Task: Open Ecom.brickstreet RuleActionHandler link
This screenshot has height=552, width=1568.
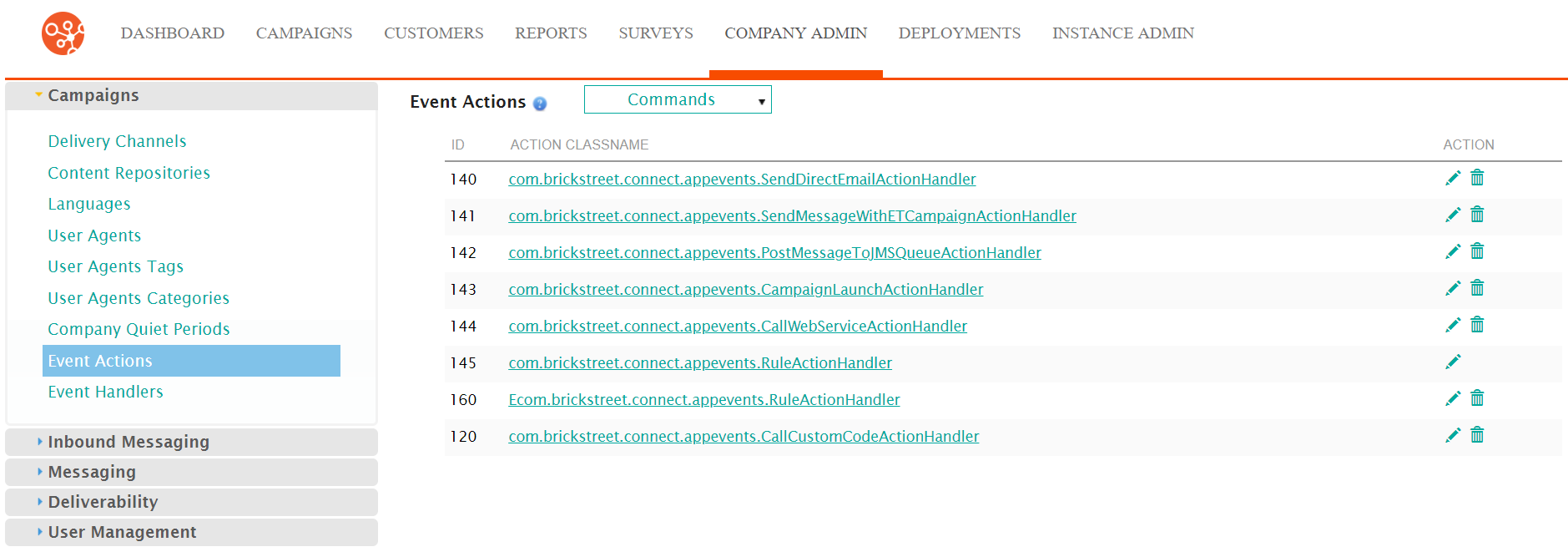Action: [x=704, y=399]
